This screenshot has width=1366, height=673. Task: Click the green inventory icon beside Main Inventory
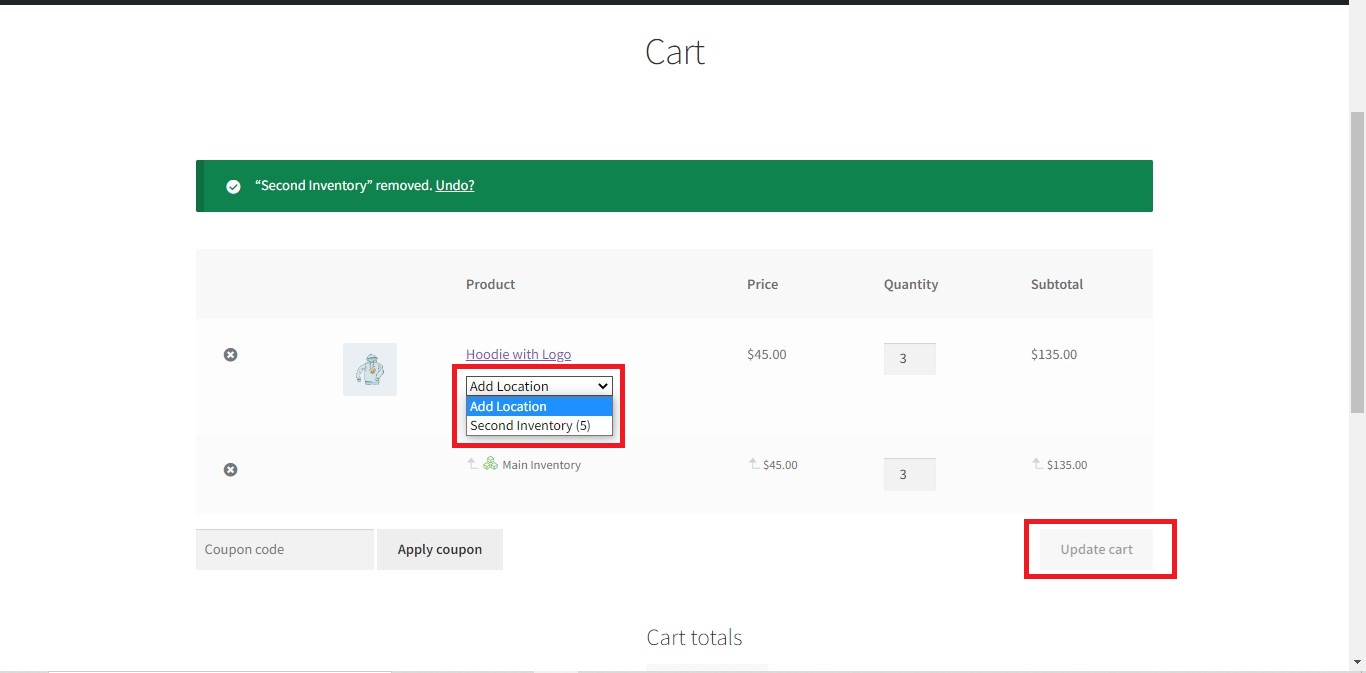490,463
